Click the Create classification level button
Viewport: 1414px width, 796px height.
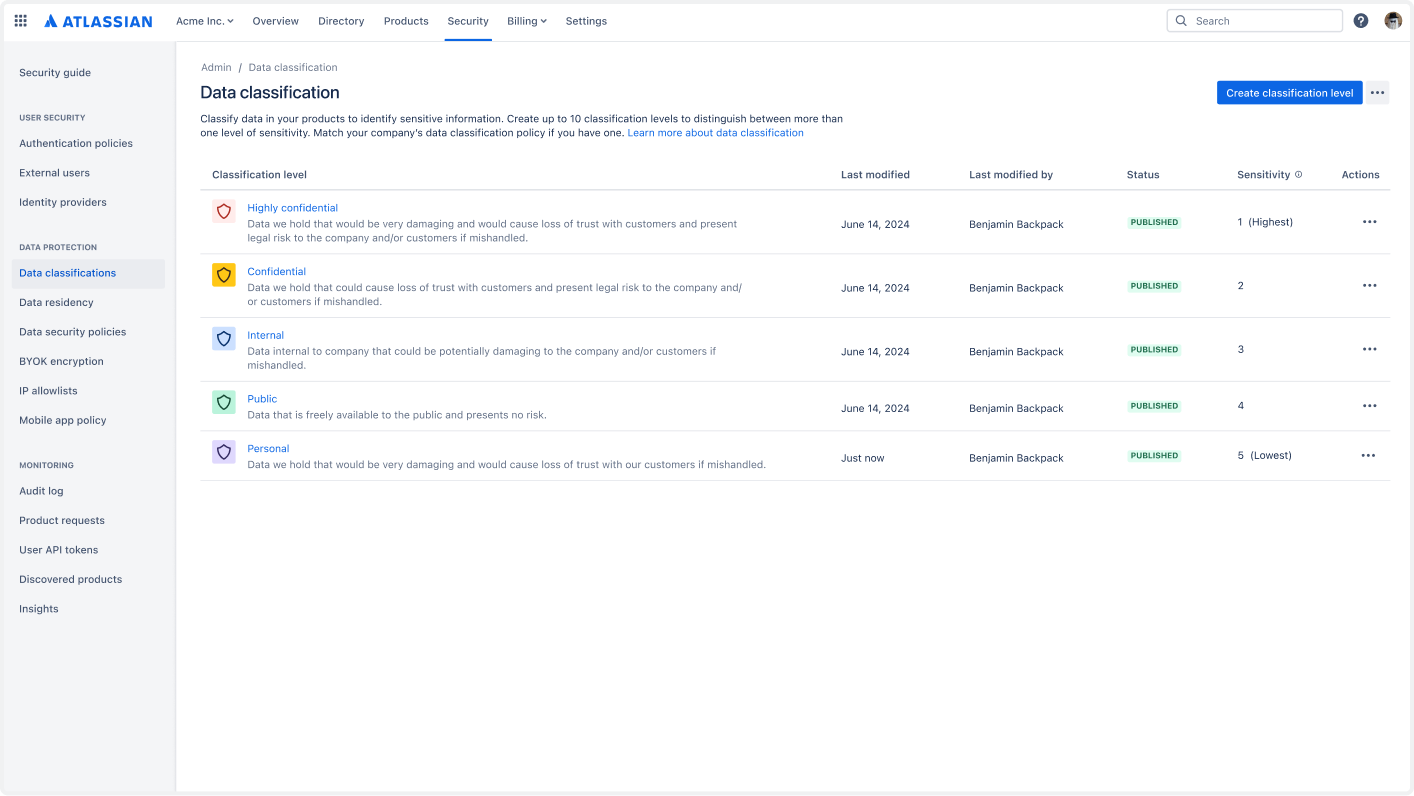click(1289, 92)
